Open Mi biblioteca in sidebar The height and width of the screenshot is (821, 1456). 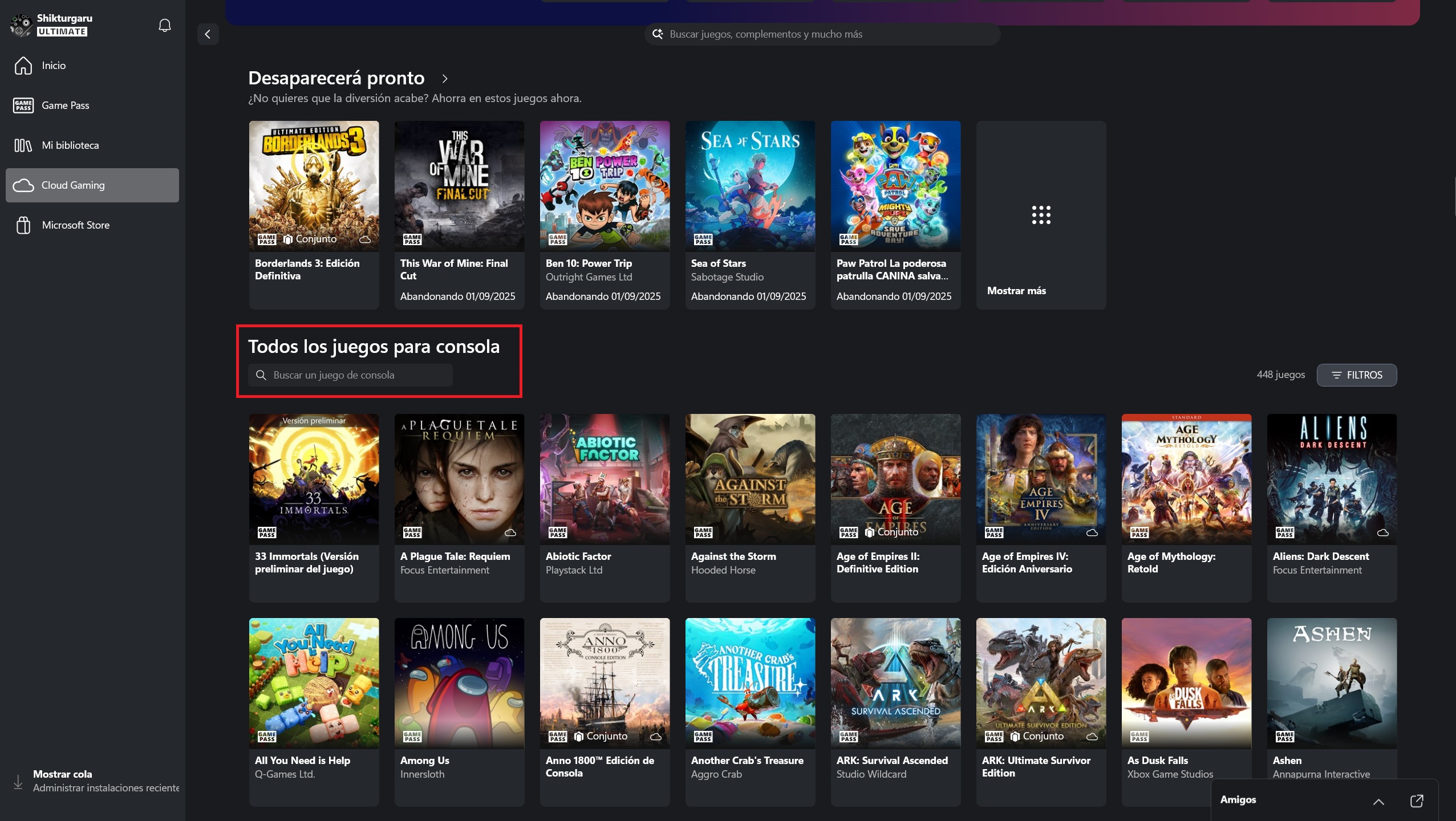pos(70,145)
